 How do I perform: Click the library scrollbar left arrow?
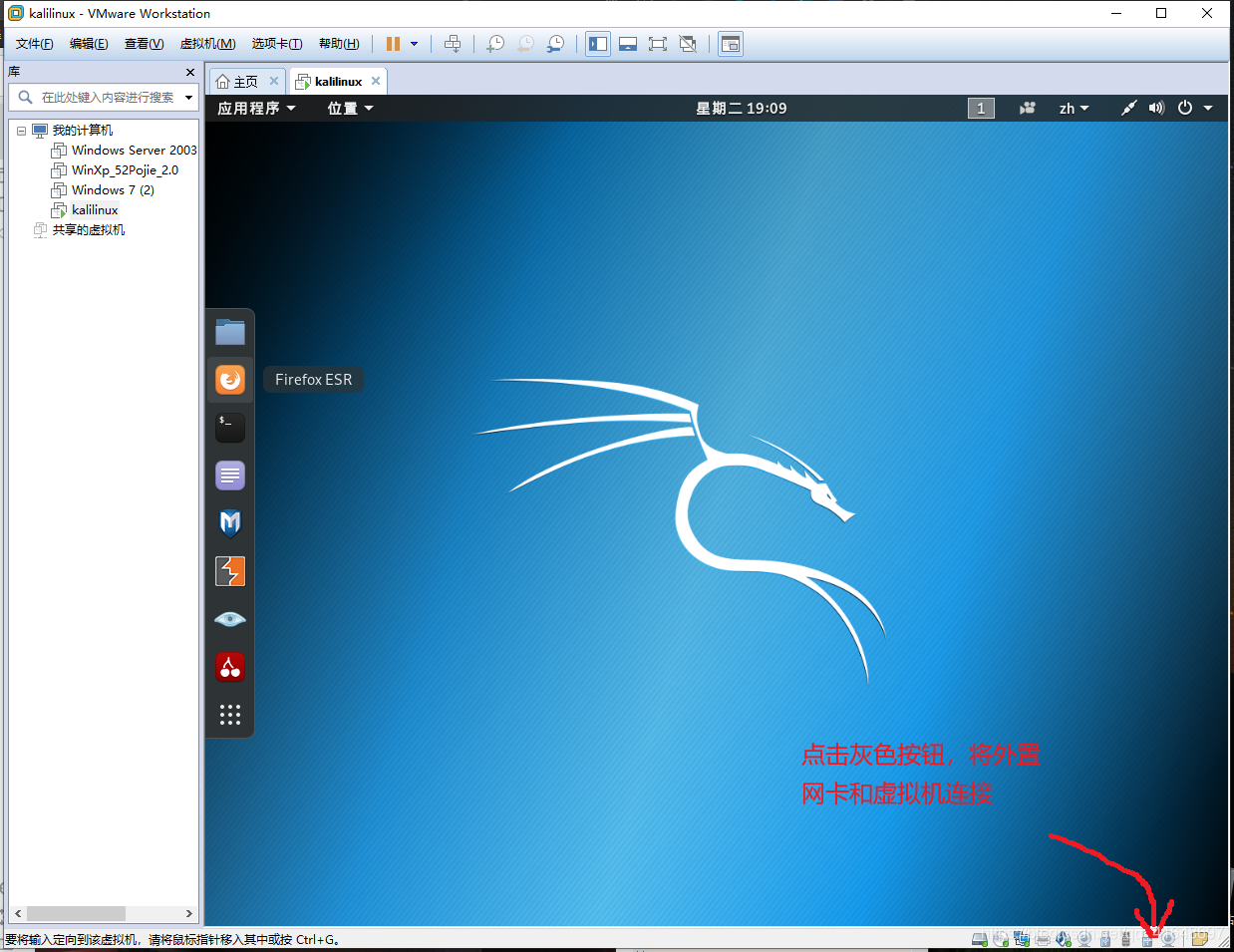(18, 913)
